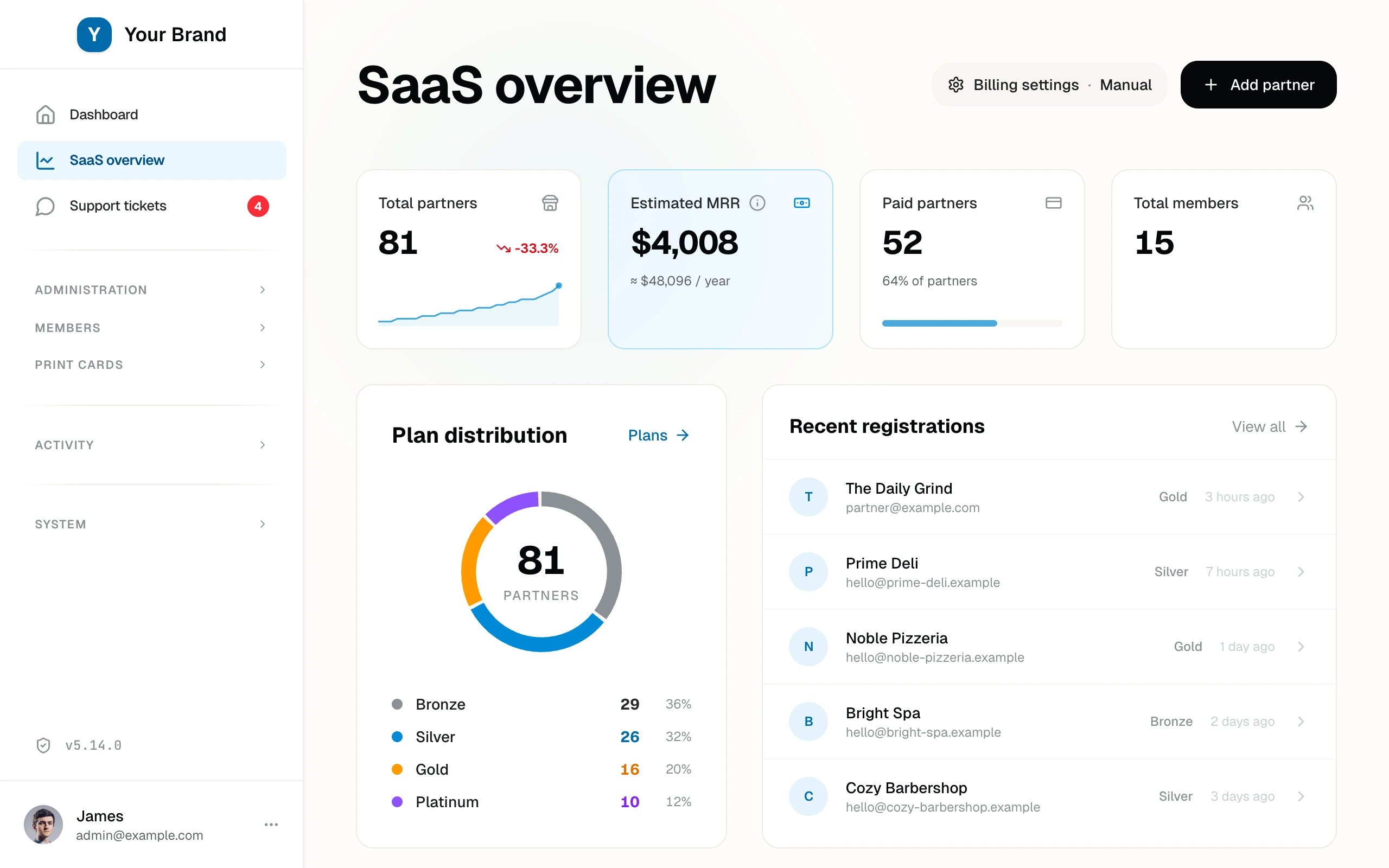Click the $48,096 / year estimate text
This screenshot has height=868, width=1389.
680,282
